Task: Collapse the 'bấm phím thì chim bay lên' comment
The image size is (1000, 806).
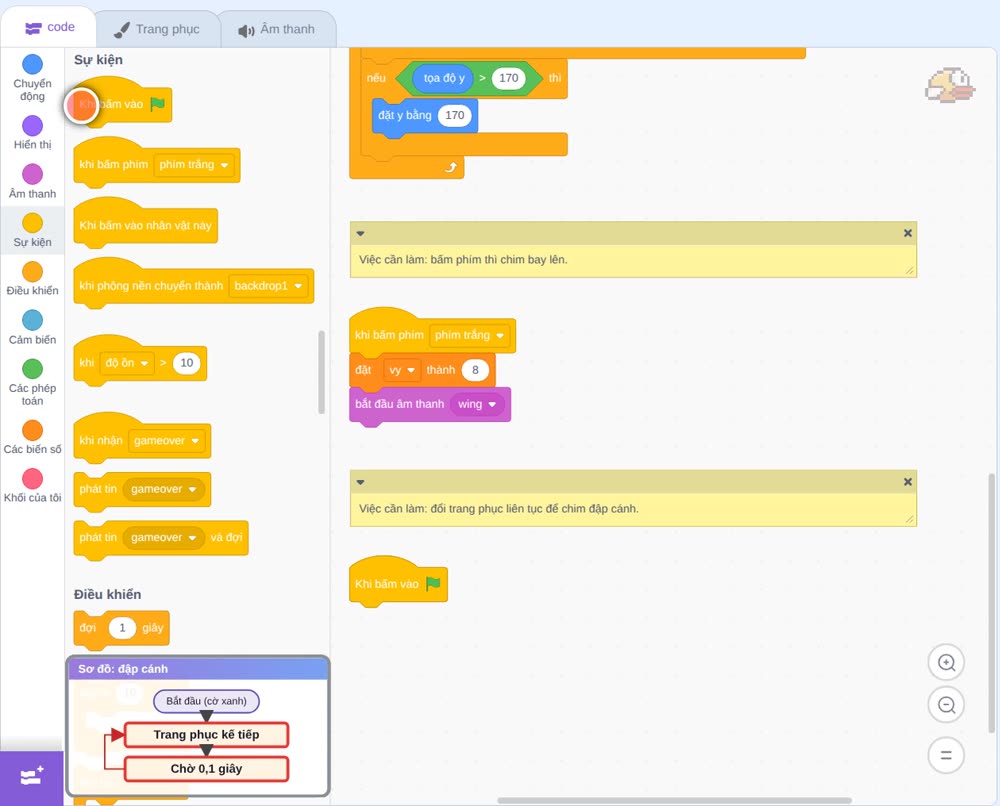Action: point(360,233)
